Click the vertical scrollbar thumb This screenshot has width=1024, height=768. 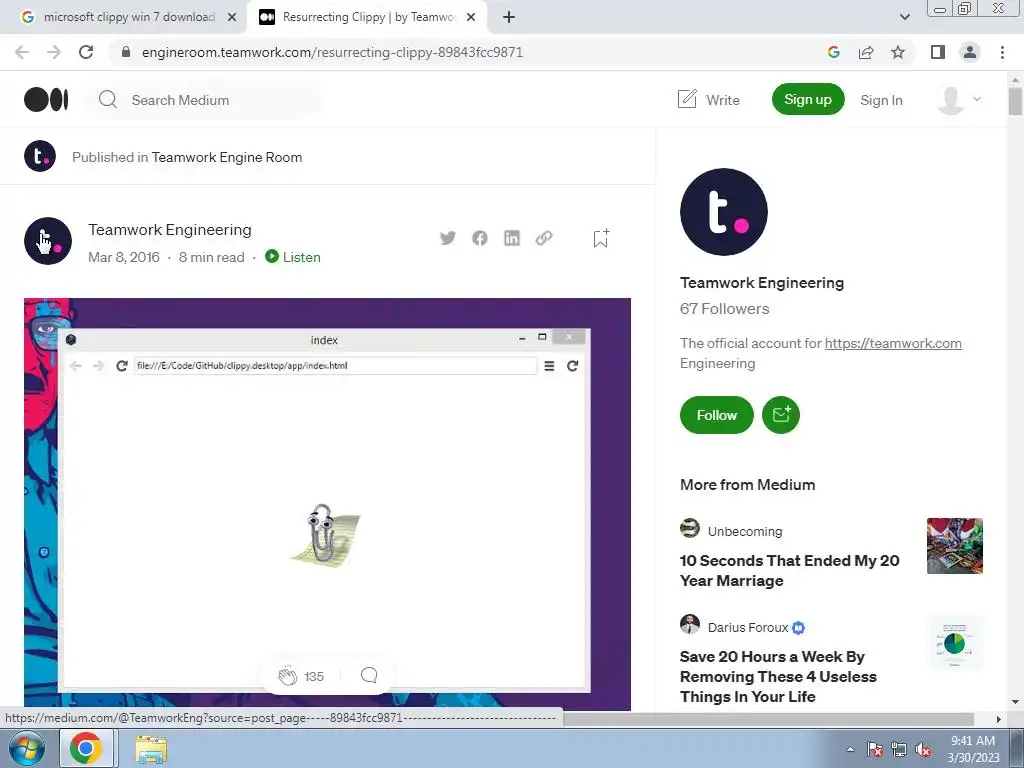(x=1015, y=101)
